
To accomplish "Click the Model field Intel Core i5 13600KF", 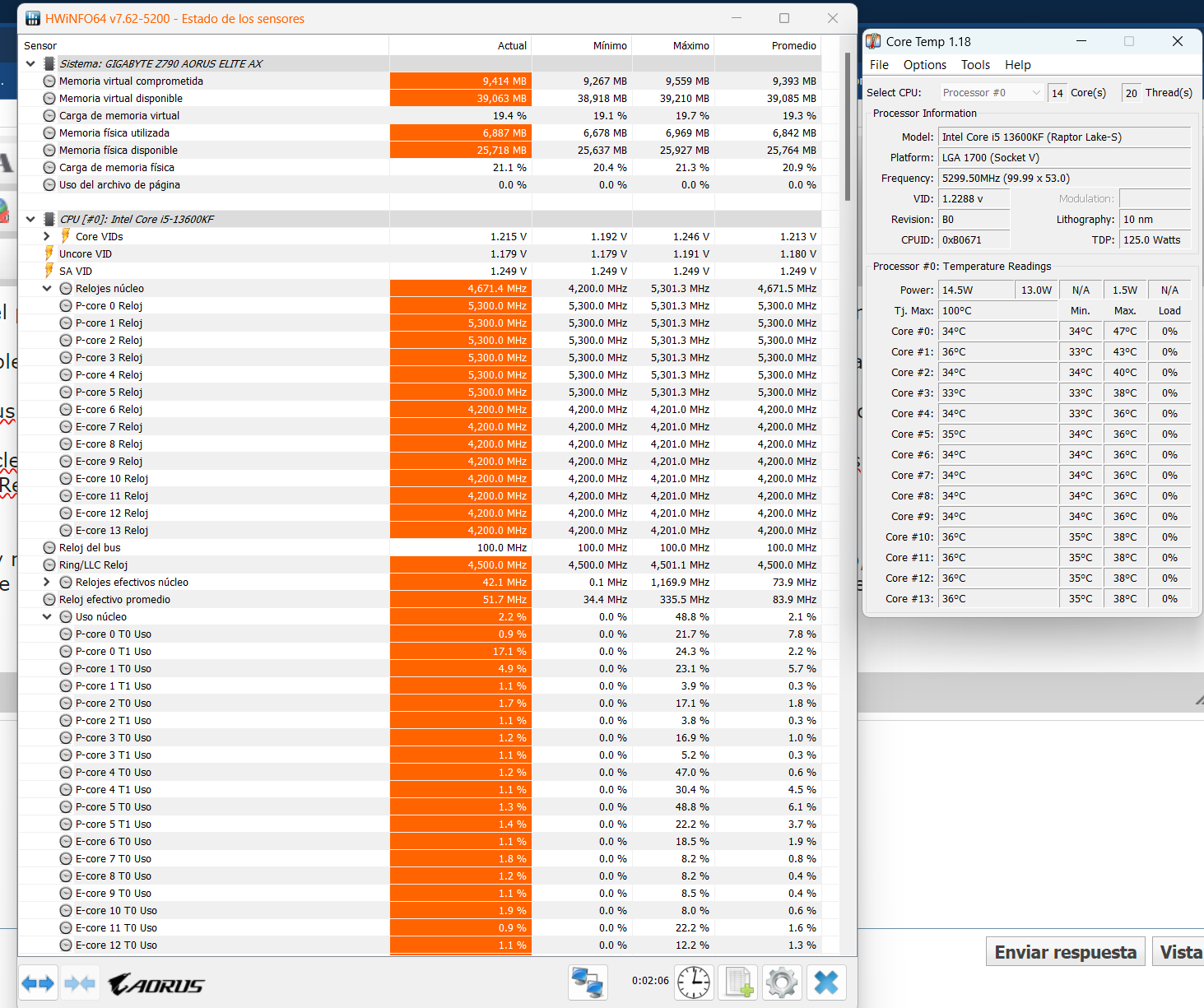I will [x=1064, y=137].
